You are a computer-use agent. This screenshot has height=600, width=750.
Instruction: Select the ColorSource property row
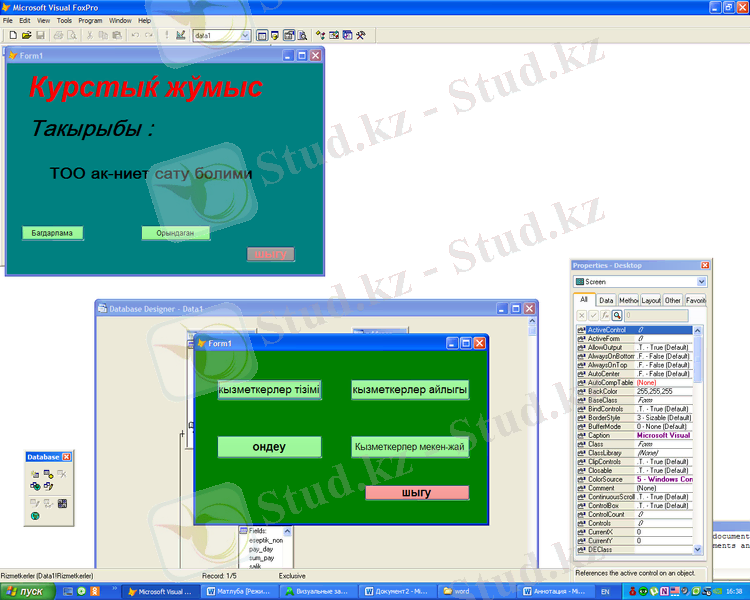click(x=635, y=479)
